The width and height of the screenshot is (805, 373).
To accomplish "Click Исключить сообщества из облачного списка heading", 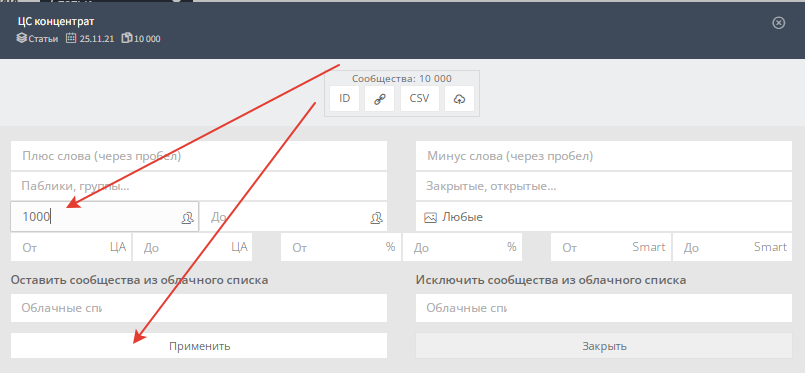I will pyautogui.click(x=551, y=280).
